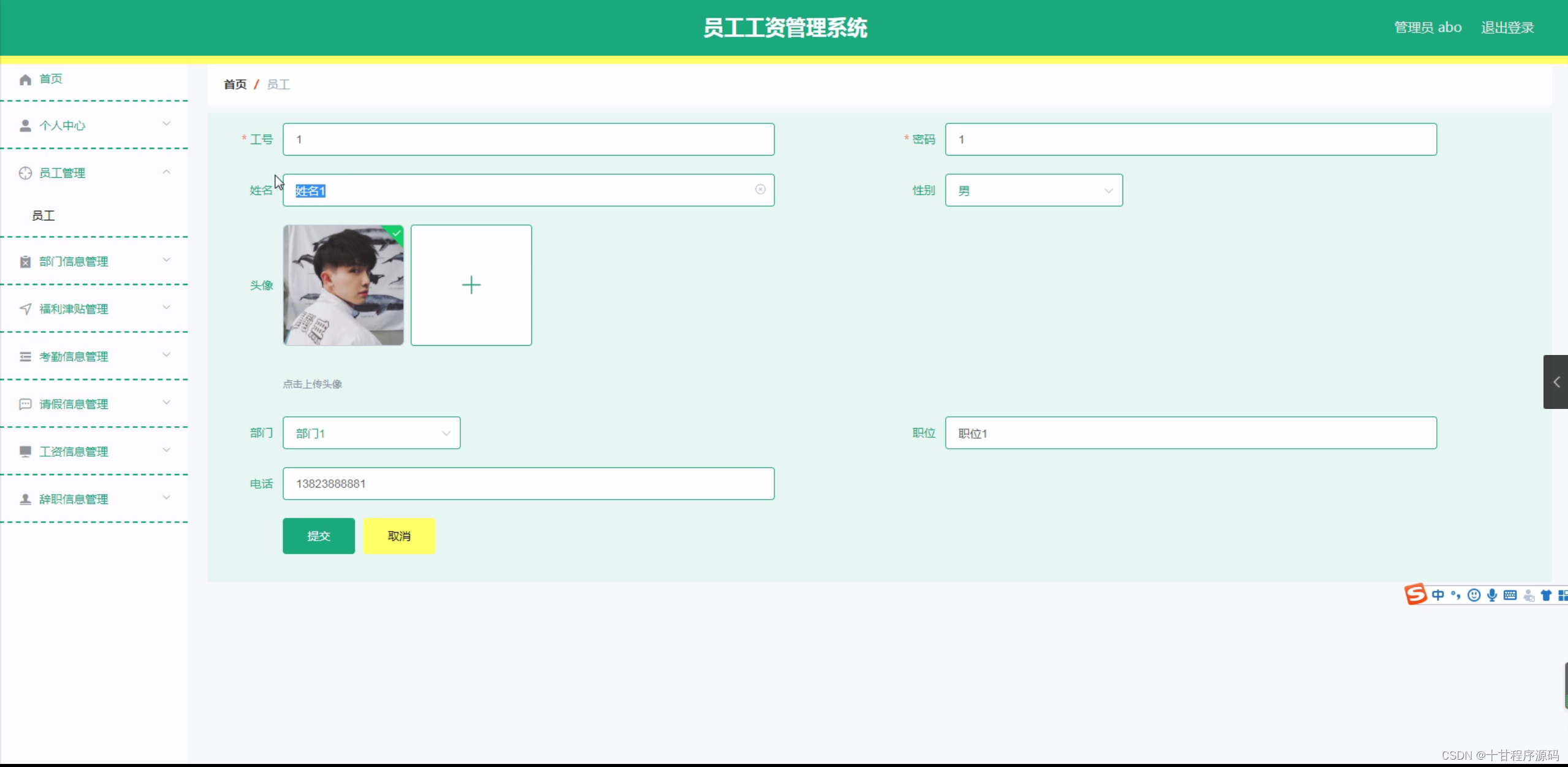Viewport: 1568px width, 767px height.
Task: Click the 工资信息管理 monitor icon
Action: click(25, 451)
